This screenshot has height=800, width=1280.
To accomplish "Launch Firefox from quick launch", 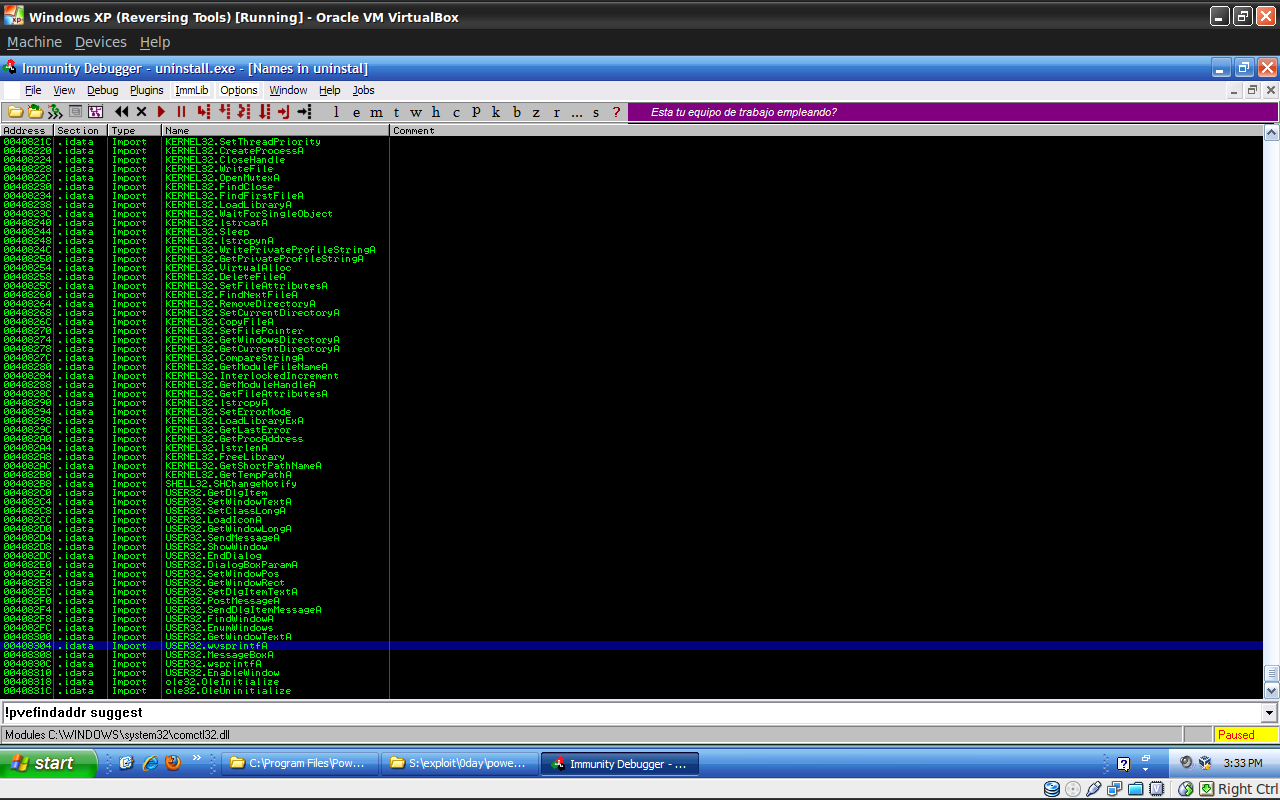I will click(x=173, y=763).
